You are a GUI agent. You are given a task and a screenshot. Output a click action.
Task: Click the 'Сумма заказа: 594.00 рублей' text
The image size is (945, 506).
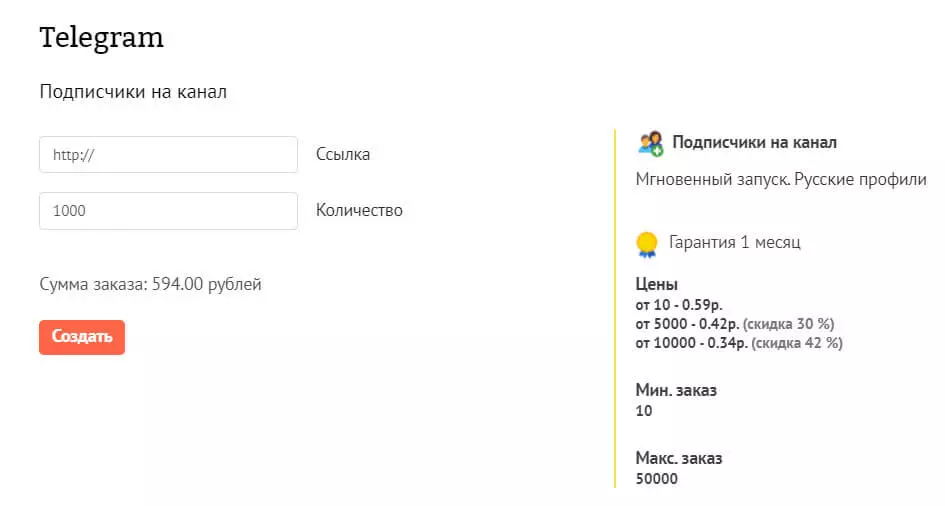tap(151, 284)
